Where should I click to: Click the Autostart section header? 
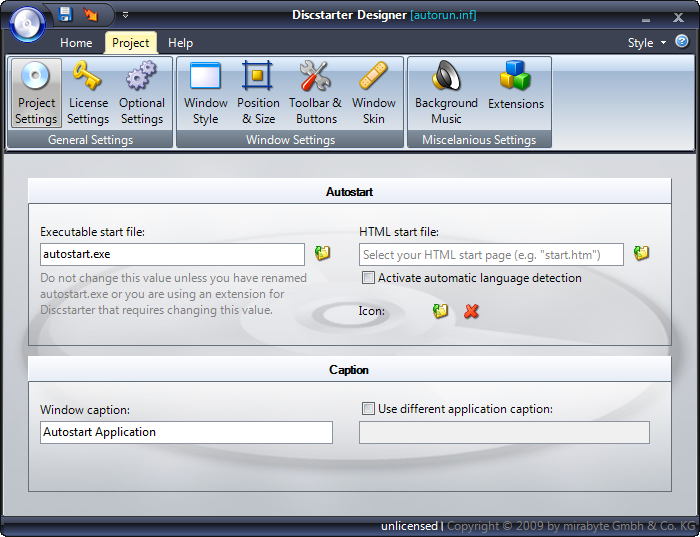click(350, 191)
